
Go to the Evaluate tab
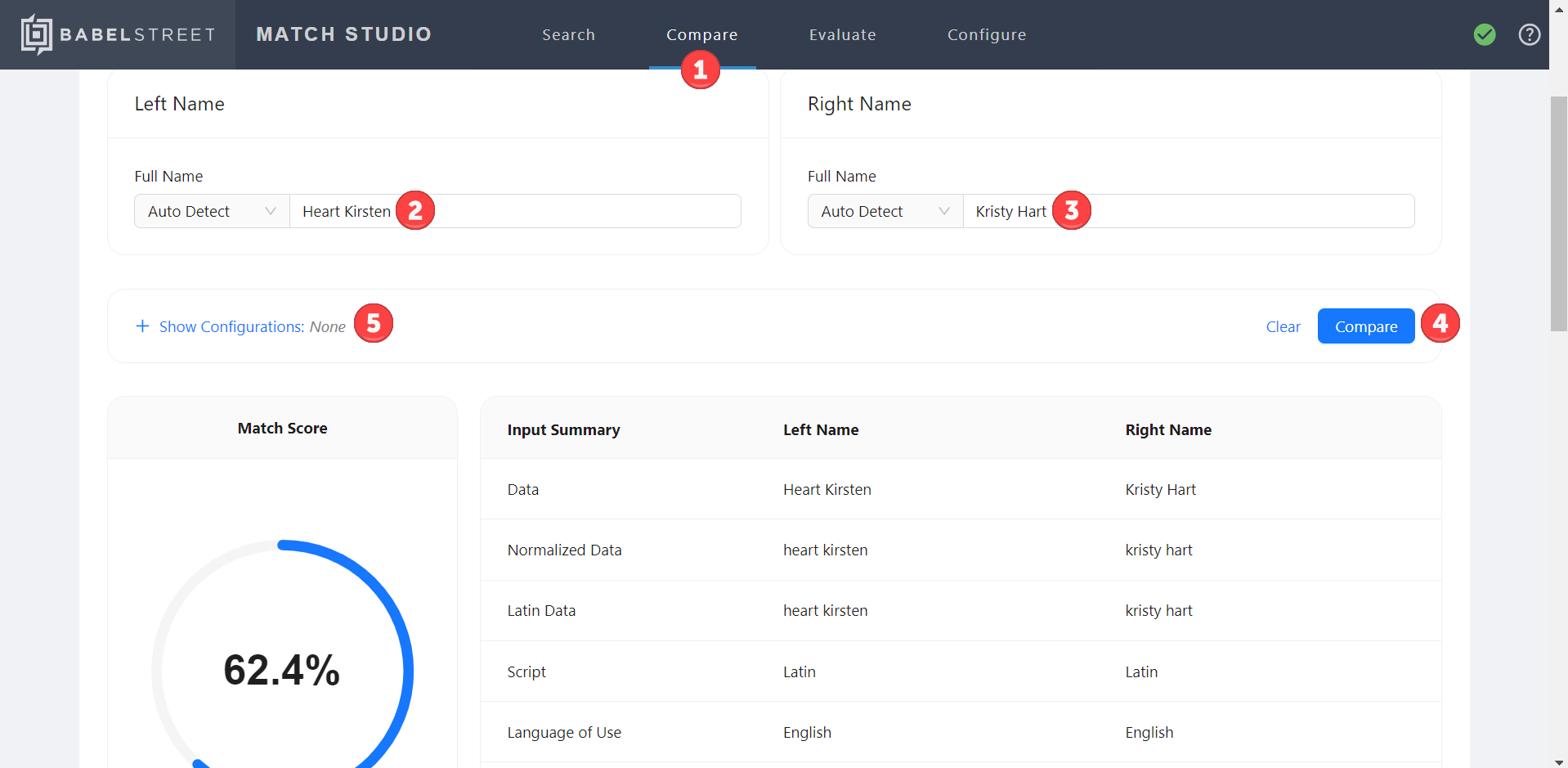(843, 34)
